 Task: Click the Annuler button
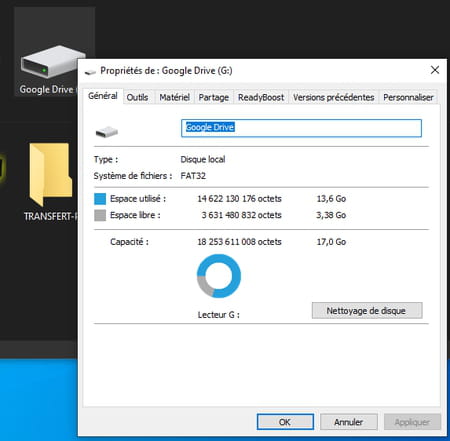click(x=349, y=422)
